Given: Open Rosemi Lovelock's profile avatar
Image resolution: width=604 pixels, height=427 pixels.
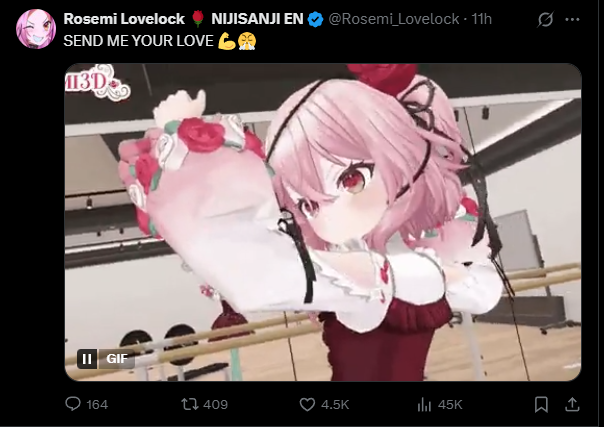Looking at the screenshot, I should coord(36,29).
